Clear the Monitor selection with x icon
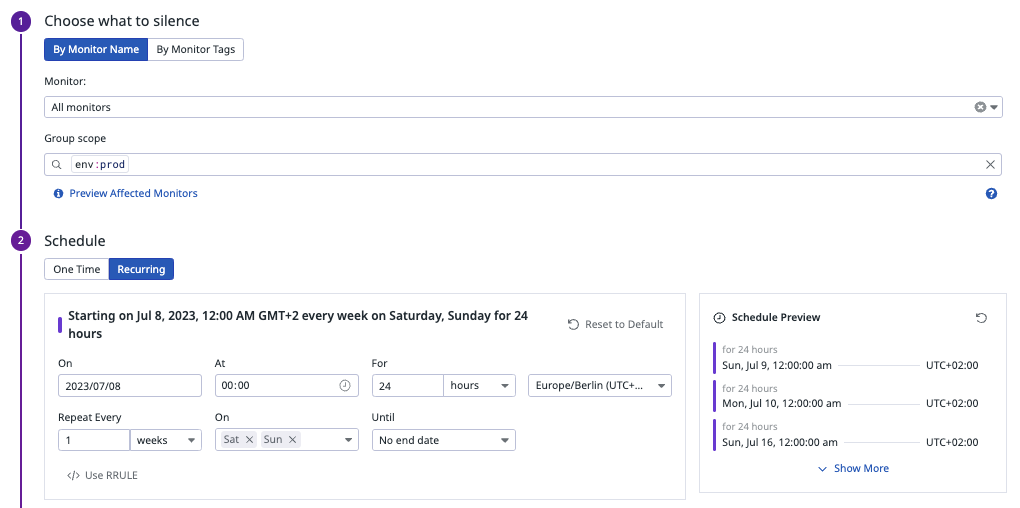This screenshot has height=508, width=1020. tap(980, 107)
